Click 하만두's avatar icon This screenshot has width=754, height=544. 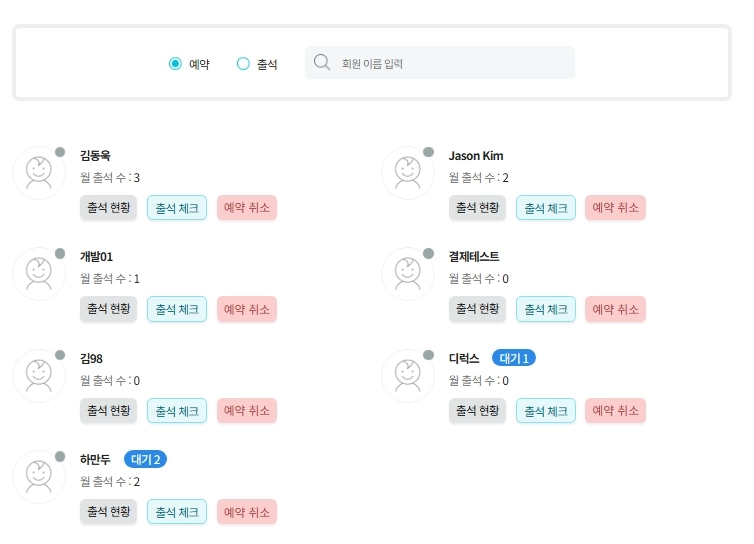39,477
